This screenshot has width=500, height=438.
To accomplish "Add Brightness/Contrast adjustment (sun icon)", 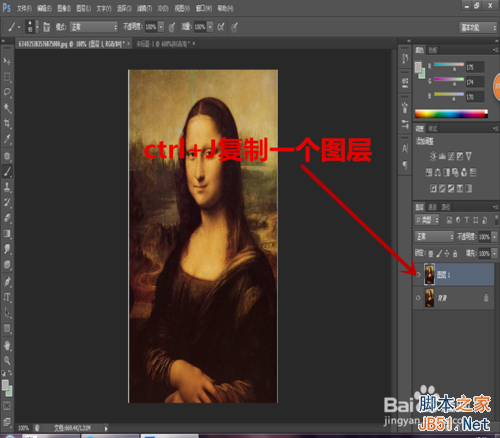I will click(433, 156).
